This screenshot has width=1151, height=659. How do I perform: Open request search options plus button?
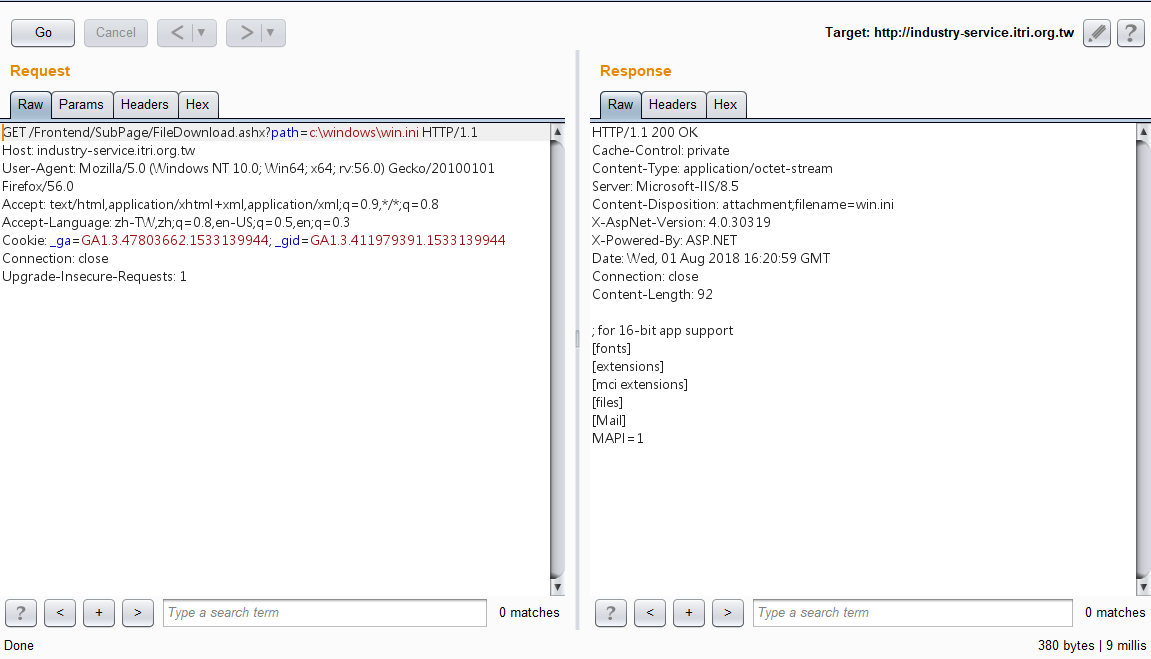pyautogui.click(x=99, y=613)
